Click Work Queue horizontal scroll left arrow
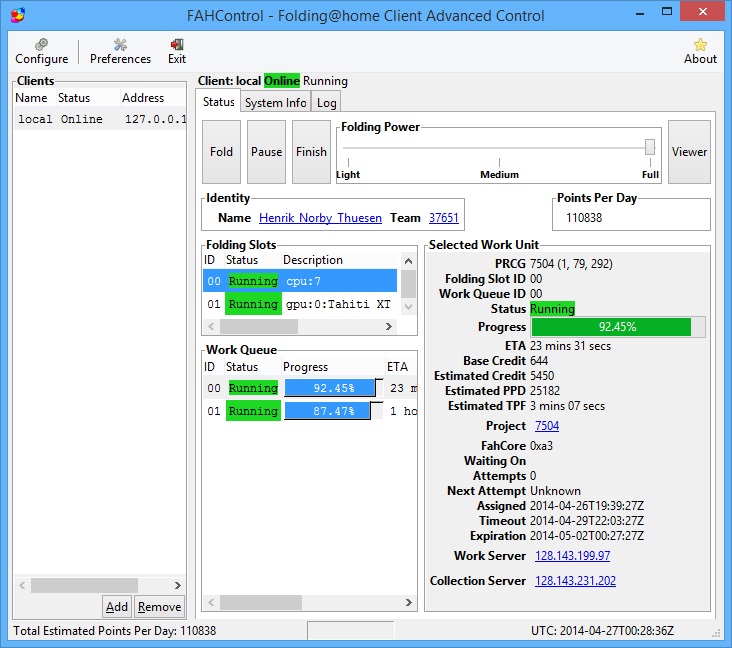The width and height of the screenshot is (732, 648). pyautogui.click(x=211, y=602)
